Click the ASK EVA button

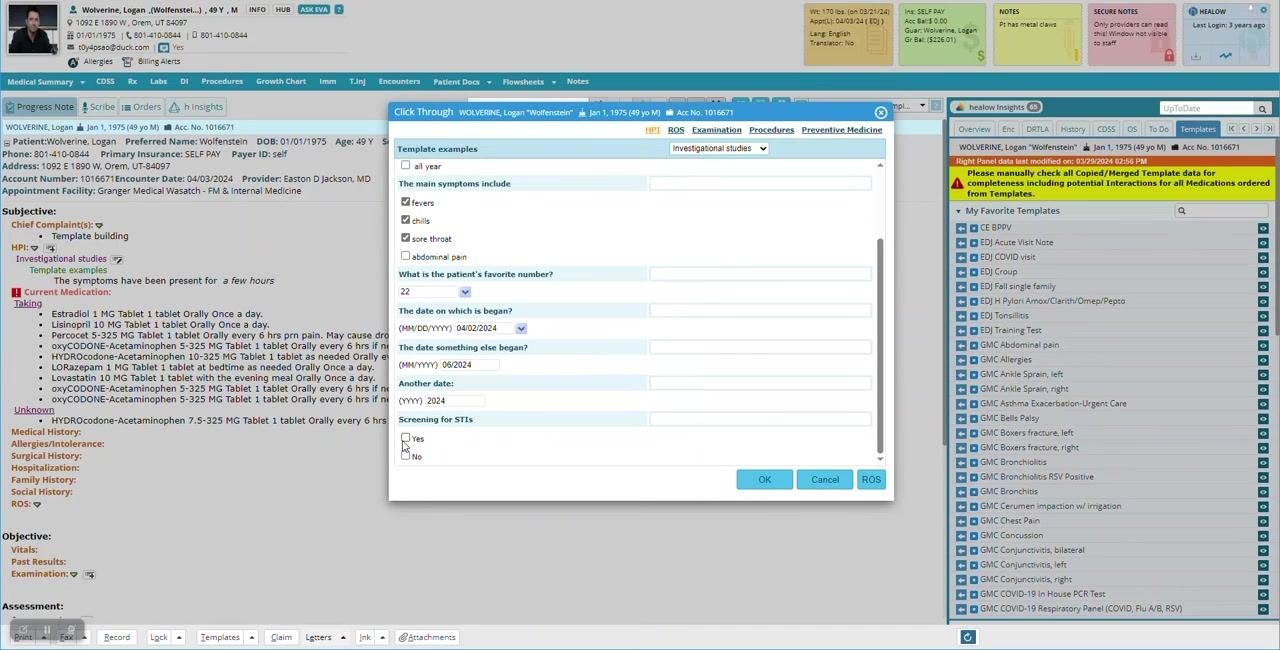coord(314,10)
